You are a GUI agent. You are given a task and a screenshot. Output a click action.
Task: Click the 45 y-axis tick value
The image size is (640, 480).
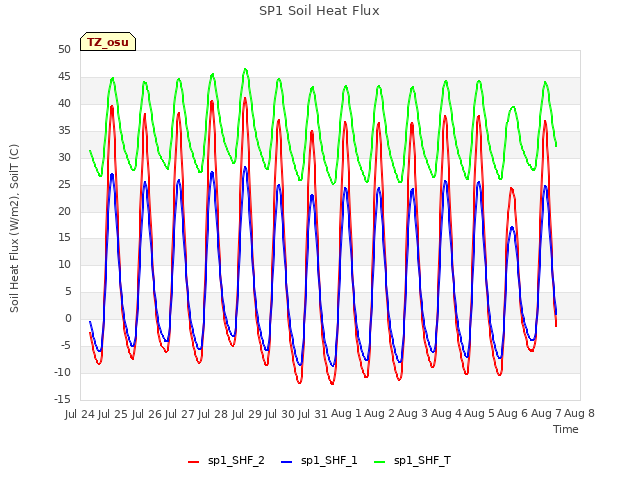(x=64, y=77)
